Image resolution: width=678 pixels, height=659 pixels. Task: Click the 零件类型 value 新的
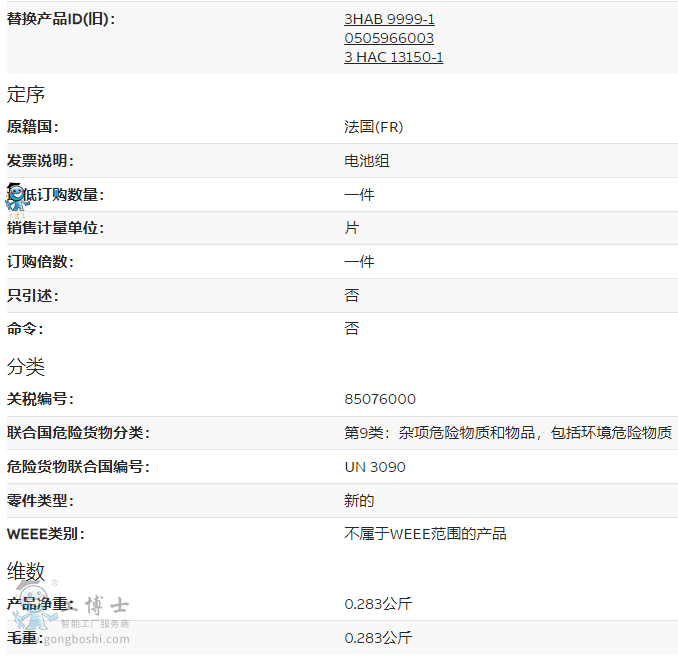[x=359, y=500]
